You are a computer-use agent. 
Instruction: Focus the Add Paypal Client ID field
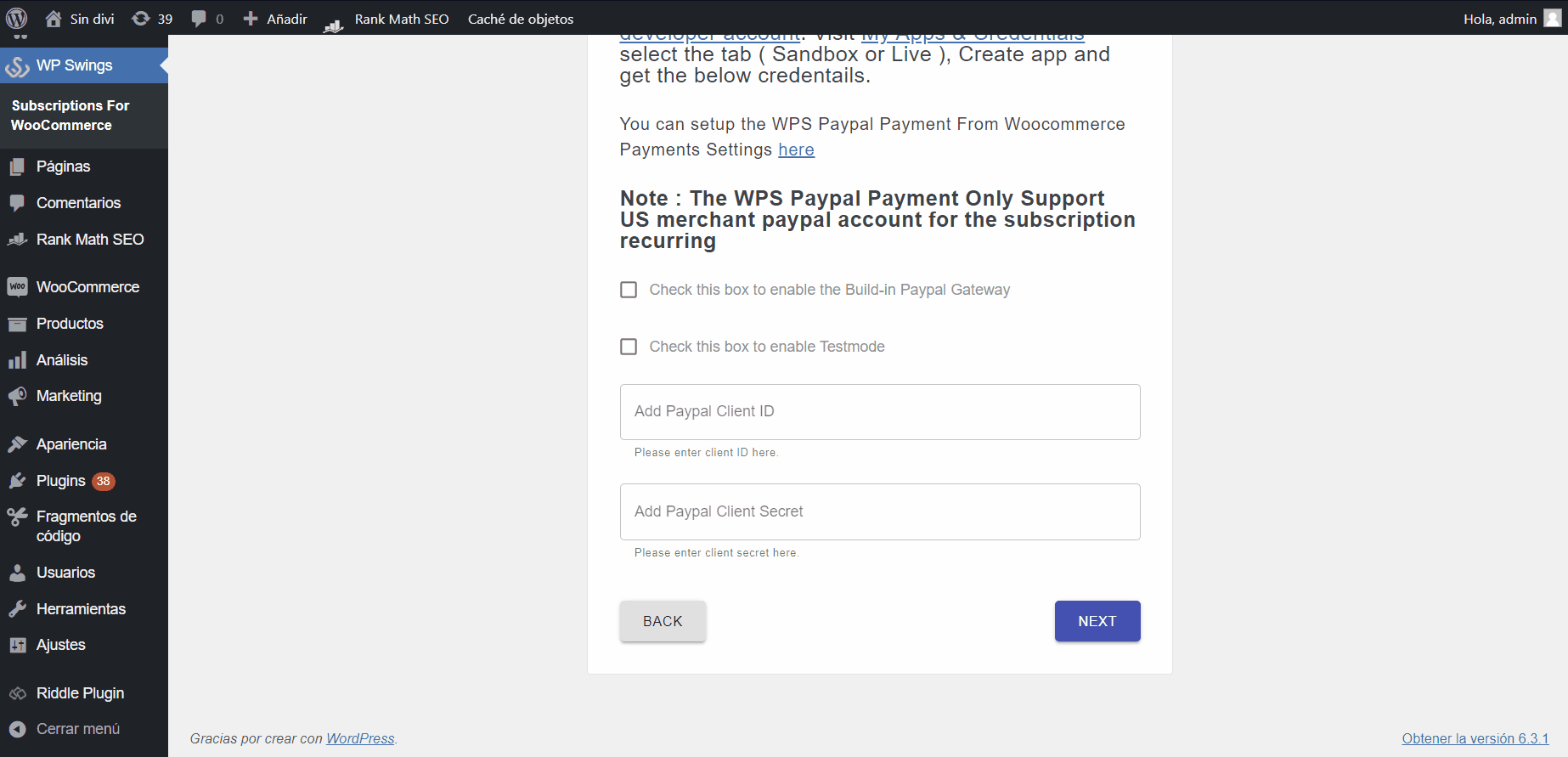(x=880, y=412)
